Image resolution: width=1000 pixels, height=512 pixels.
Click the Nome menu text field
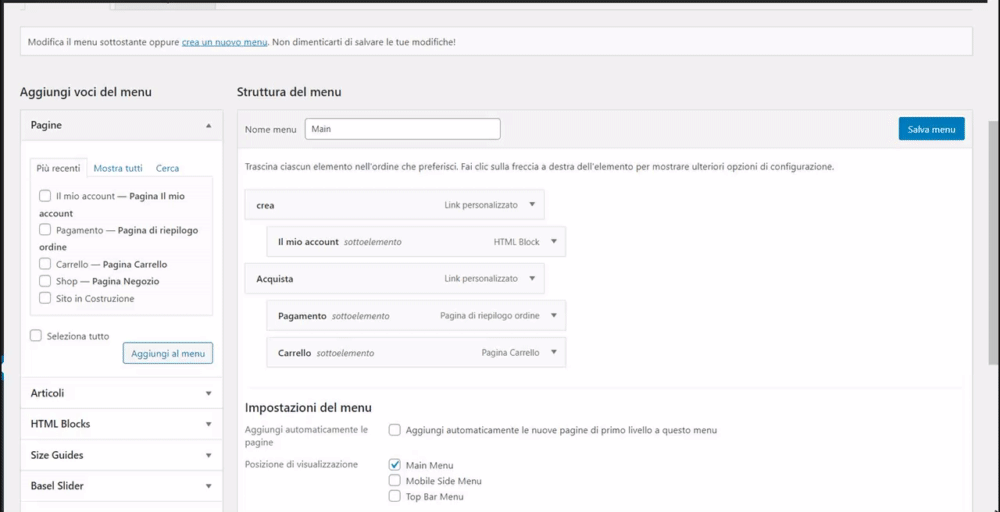(x=402, y=129)
